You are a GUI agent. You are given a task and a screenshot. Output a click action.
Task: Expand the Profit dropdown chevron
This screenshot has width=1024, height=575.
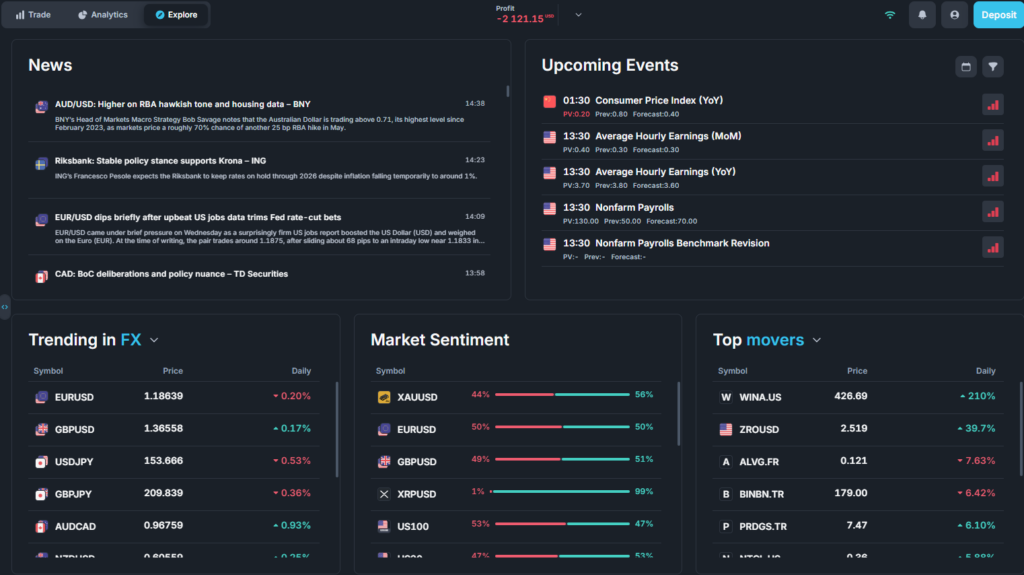[x=578, y=15]
